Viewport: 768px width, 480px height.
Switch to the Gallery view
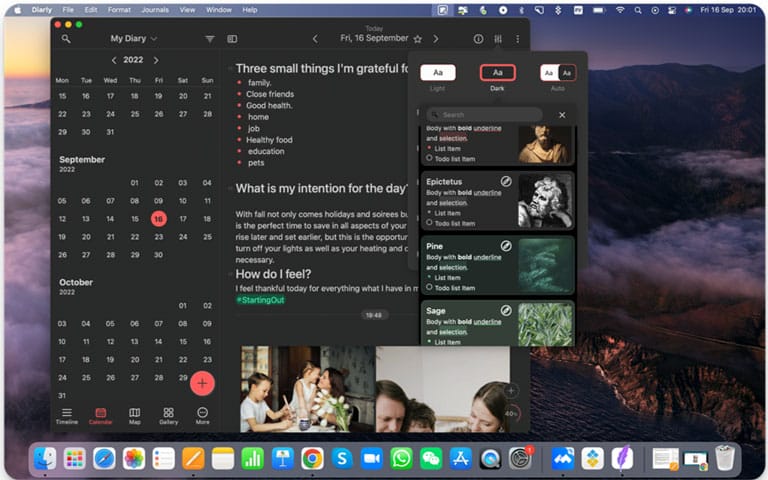coord(168,416)
